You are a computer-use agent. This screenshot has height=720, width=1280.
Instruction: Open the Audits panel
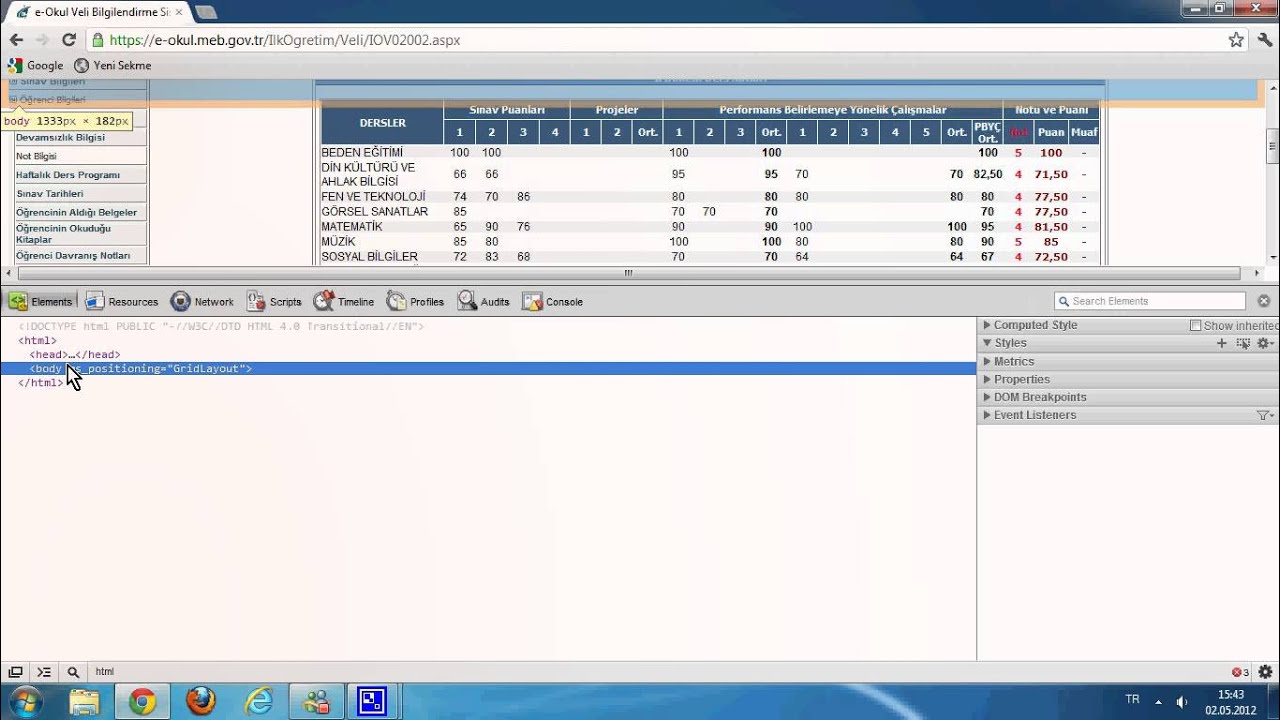[484, 301]
